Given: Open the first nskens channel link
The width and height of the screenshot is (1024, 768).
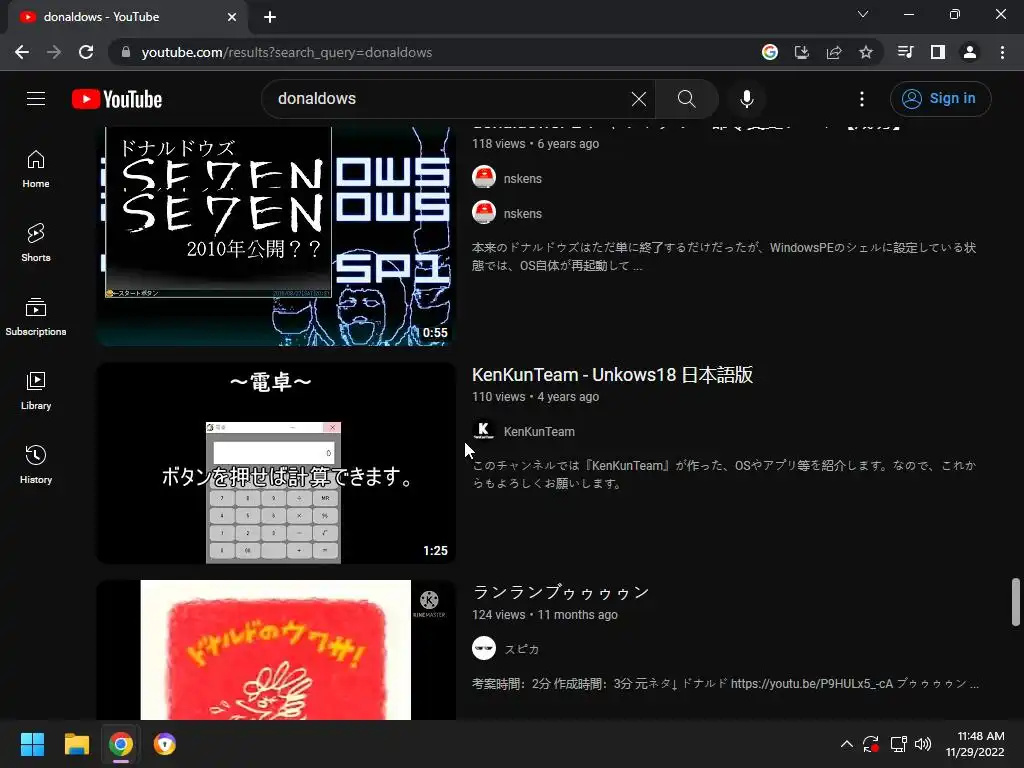Looking at the screenshot, I should pyautogui.click(x=522, y=178).
